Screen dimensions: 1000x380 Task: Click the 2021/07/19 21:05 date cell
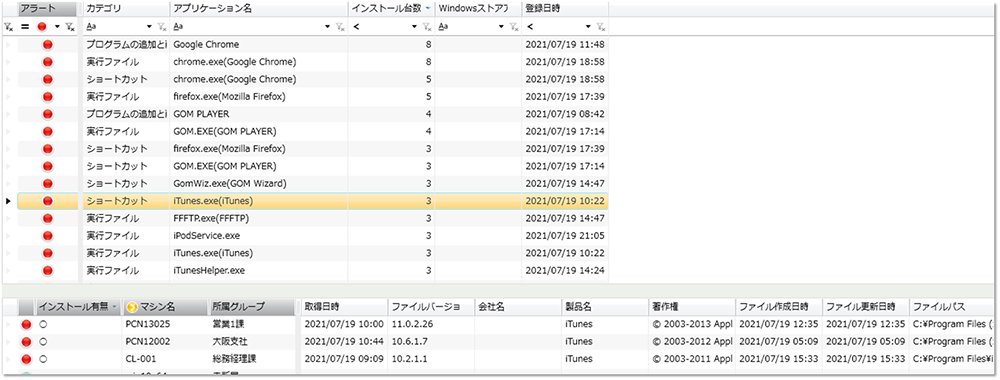pyautogui.click(x=565, y=235)
